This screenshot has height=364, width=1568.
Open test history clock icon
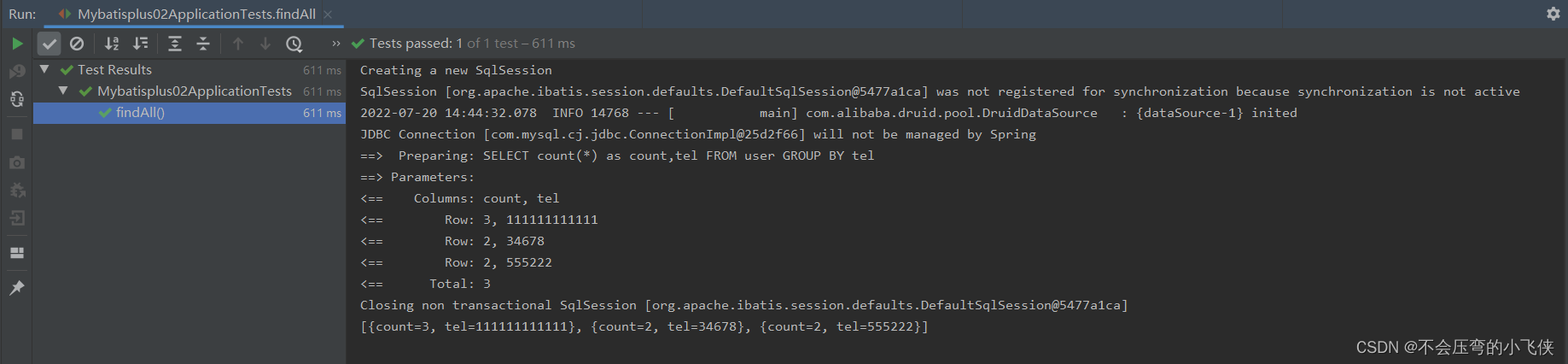click(294, 44)
